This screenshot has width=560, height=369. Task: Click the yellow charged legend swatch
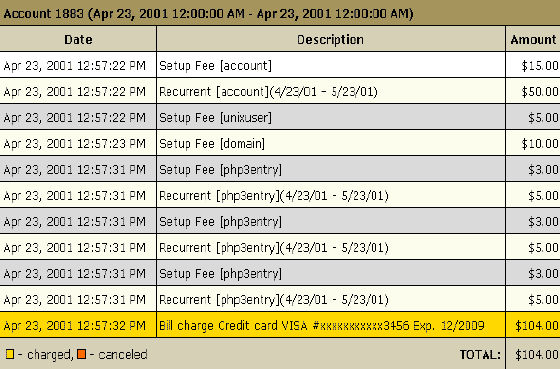[x=10, y=354]
